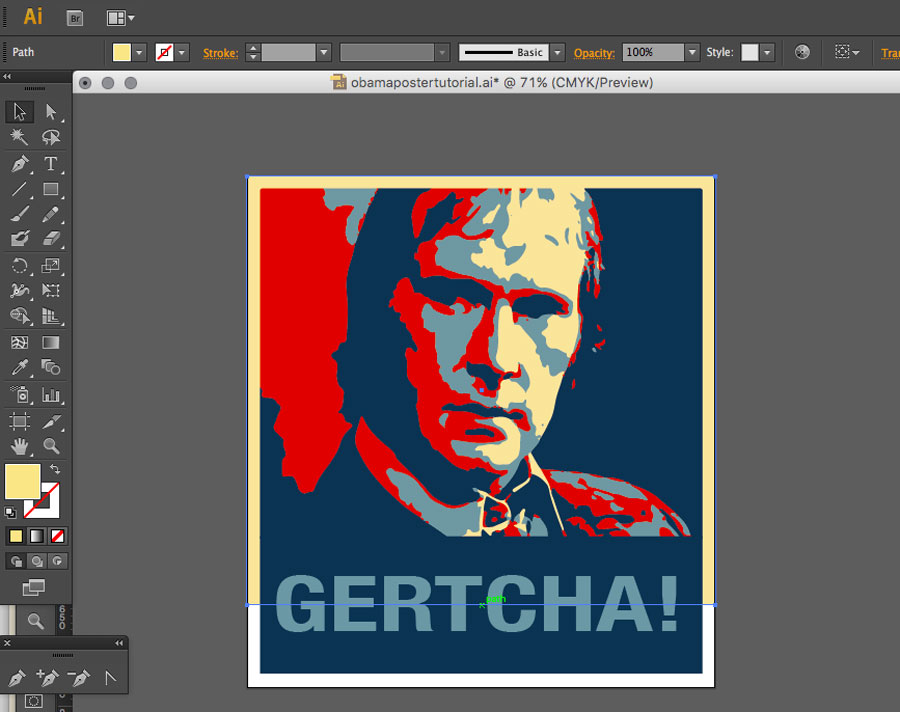Enable Draw Normal mode
The height and width of the screenshot is (712, 900).
[16, 561]
